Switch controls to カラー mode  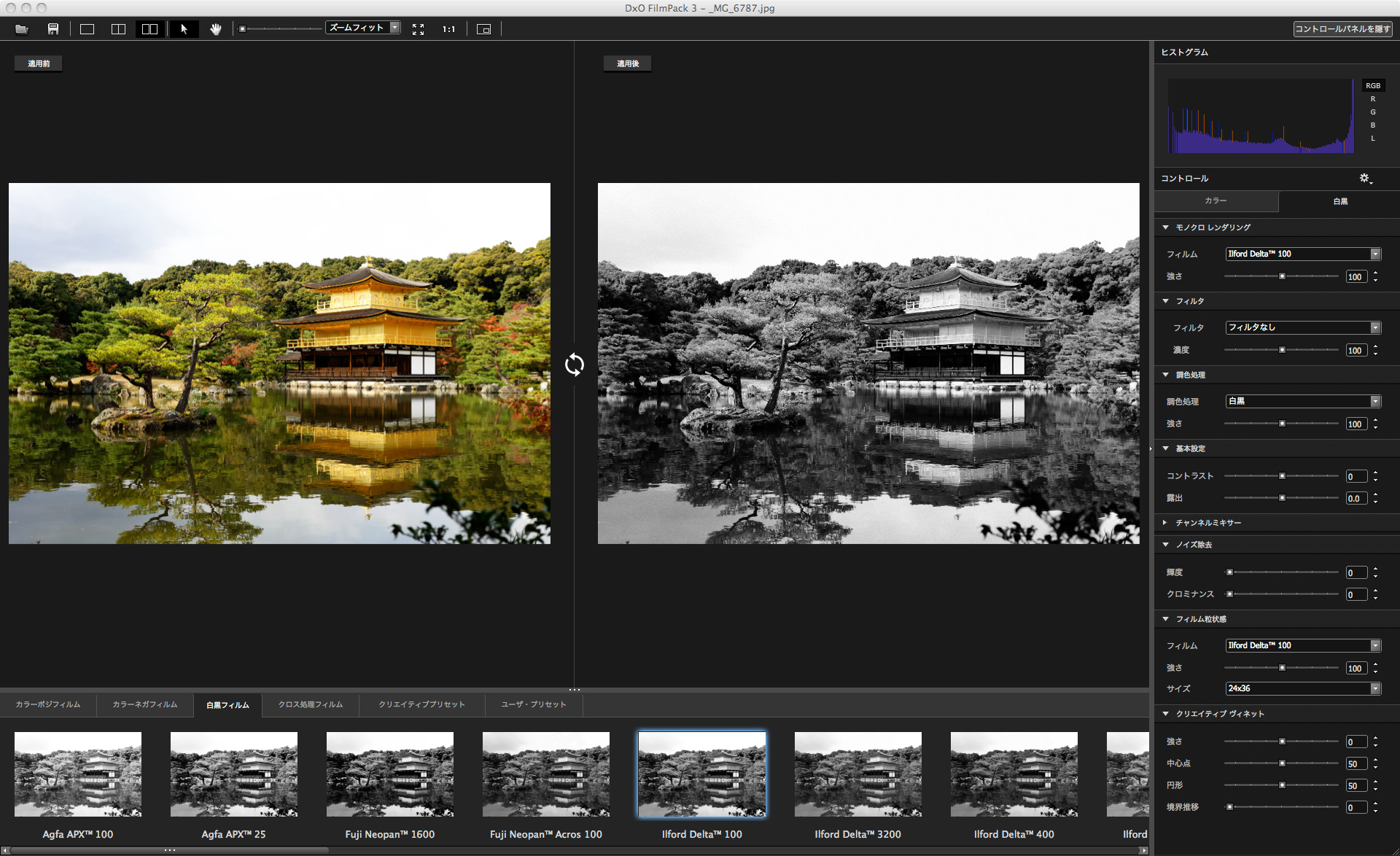click(x=1216, y=201)
